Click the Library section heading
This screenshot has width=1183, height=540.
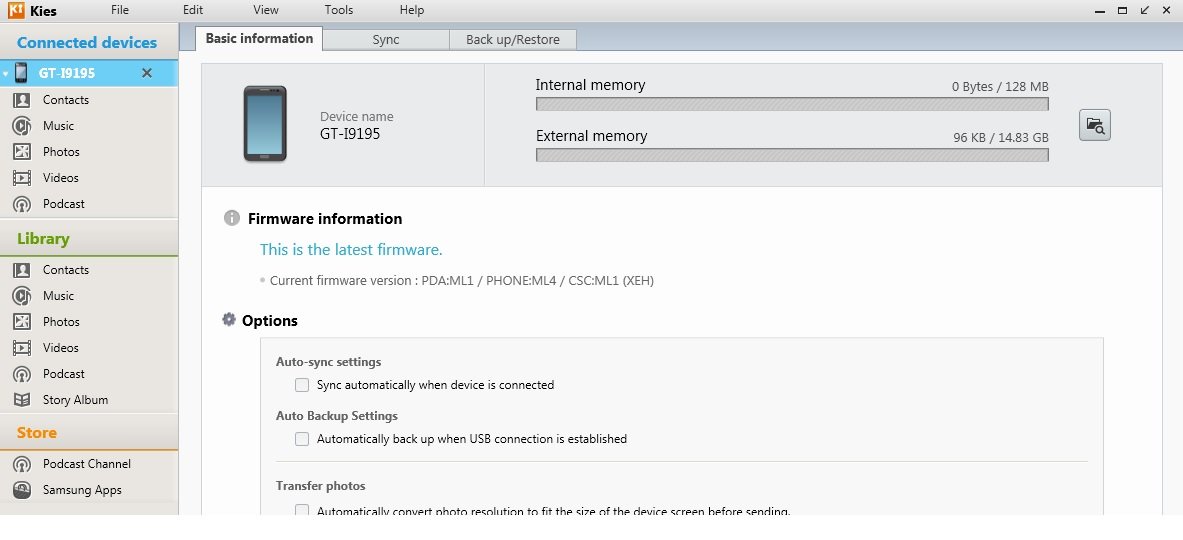(43, 238)
